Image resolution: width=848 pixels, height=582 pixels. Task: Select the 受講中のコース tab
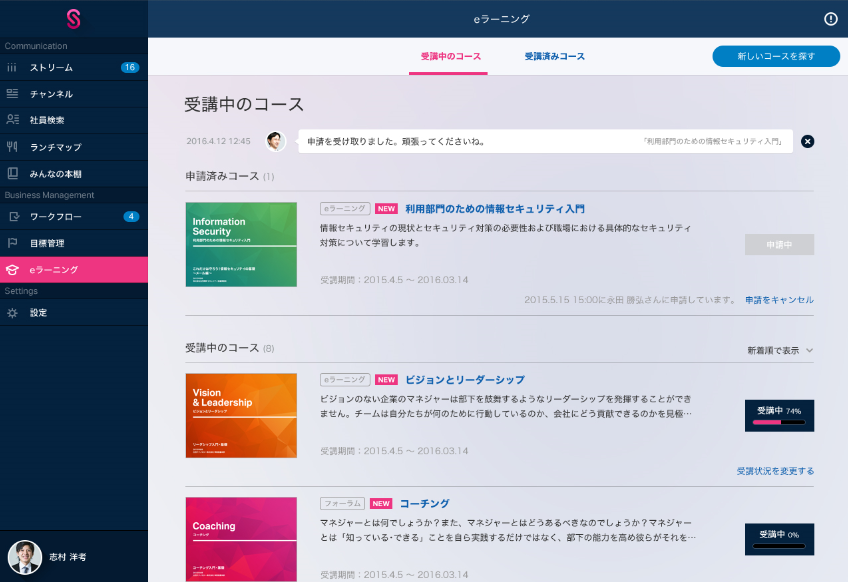[x=451, y=57]
